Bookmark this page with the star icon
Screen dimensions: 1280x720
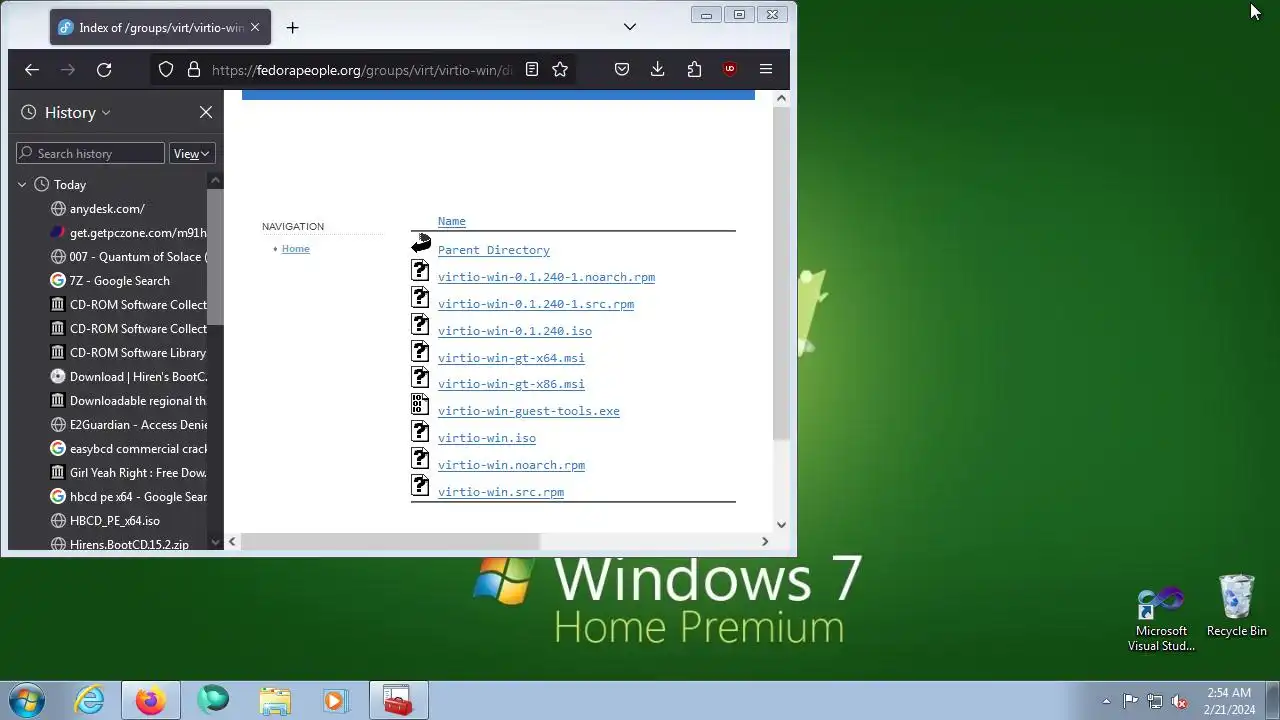pyautogui.click(x=560, y=70)
